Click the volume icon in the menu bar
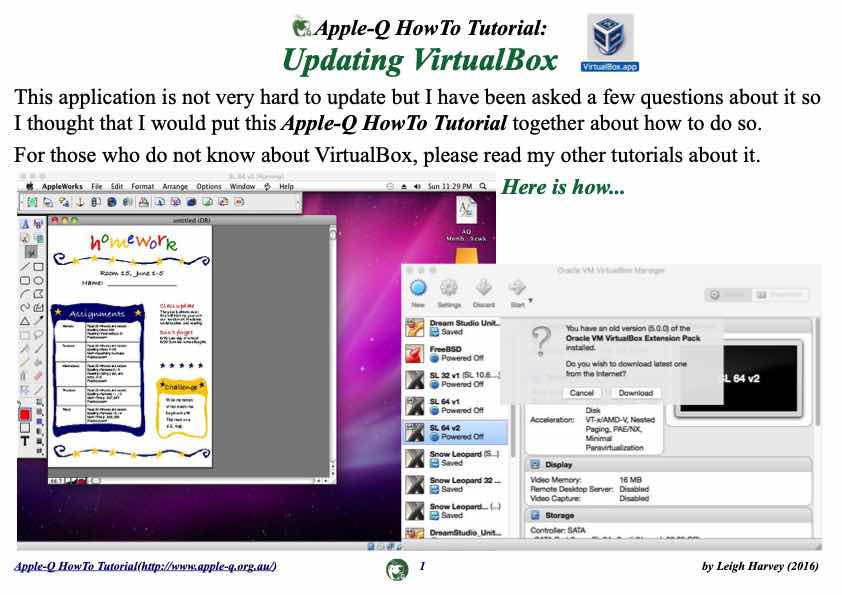The width and height of the screenshot is (842, 595). click(x=417, y=186)
